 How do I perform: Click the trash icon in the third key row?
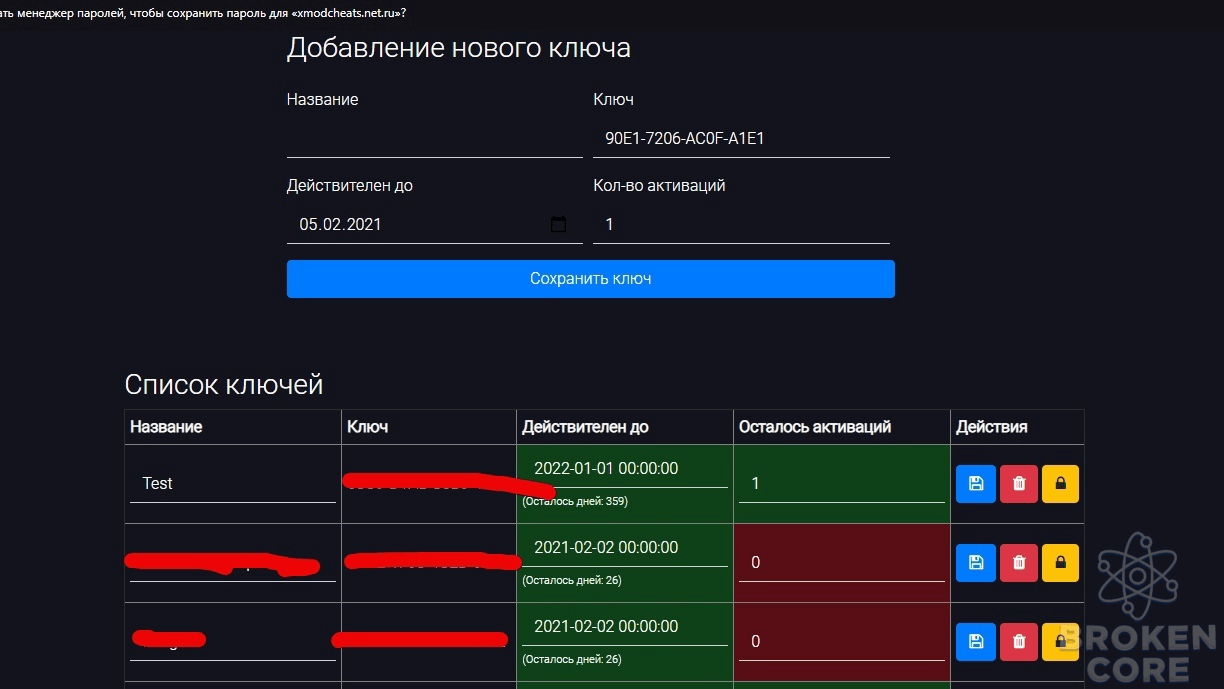pyautogui.click(x=1019, y=642)
